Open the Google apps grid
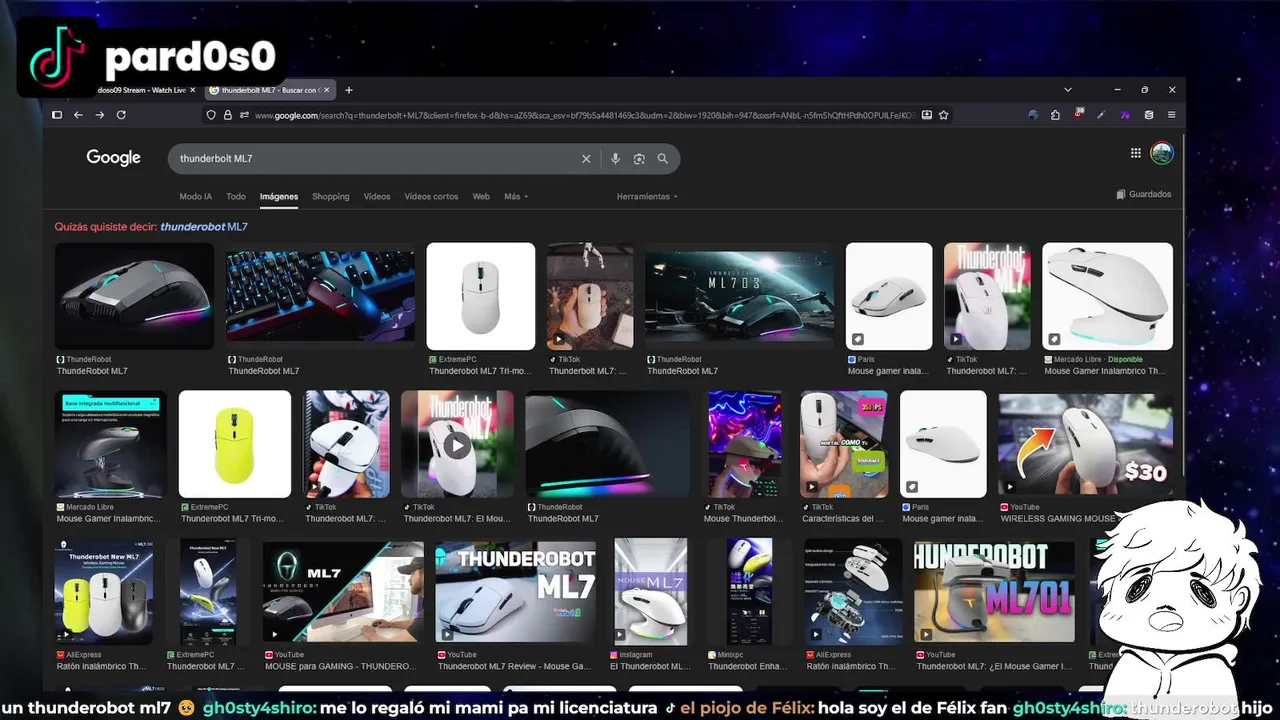The width and height of the screenshot is (1280, 720). (x=1135, y=153)
